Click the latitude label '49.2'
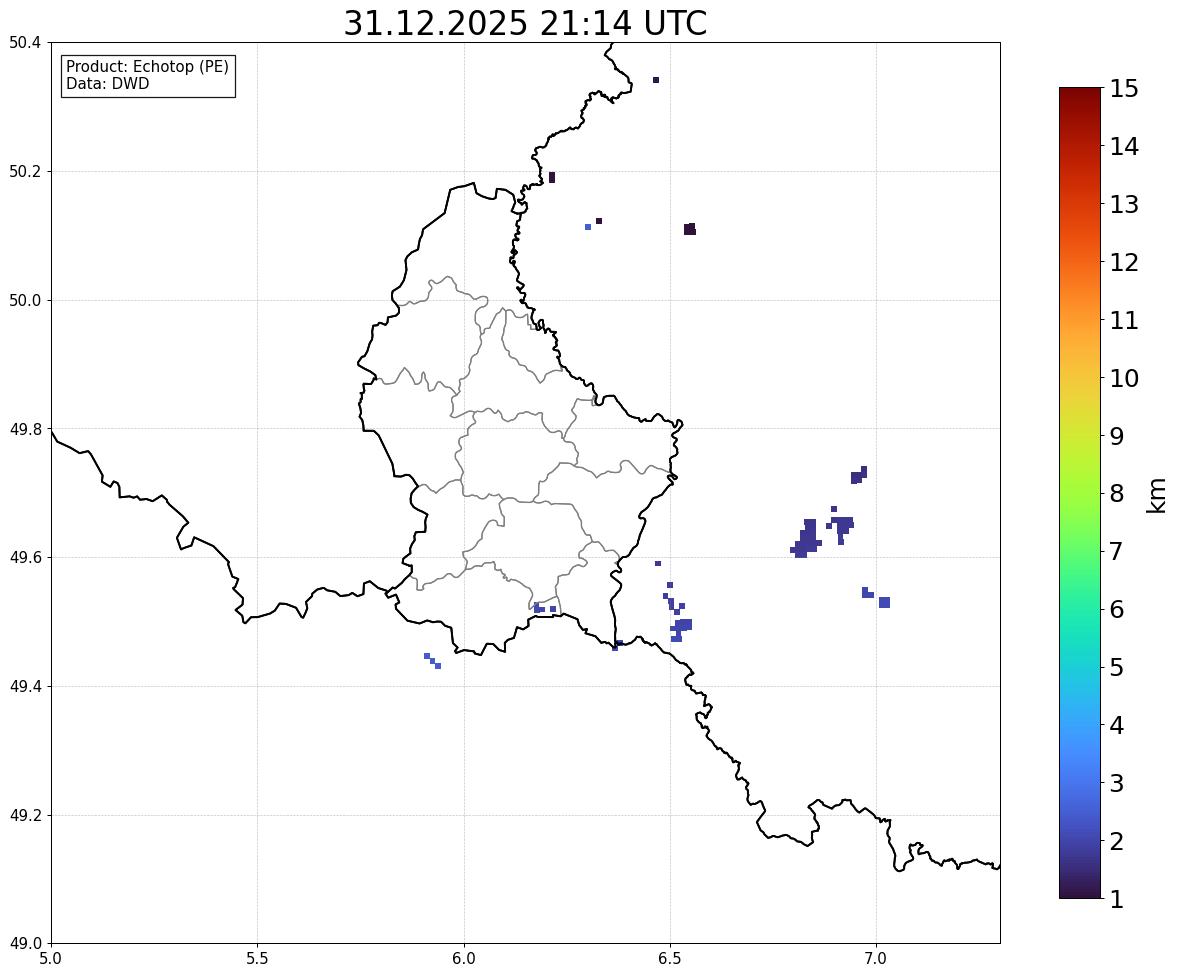Screen dimensions: 1178x976 [x=24, y=815]
